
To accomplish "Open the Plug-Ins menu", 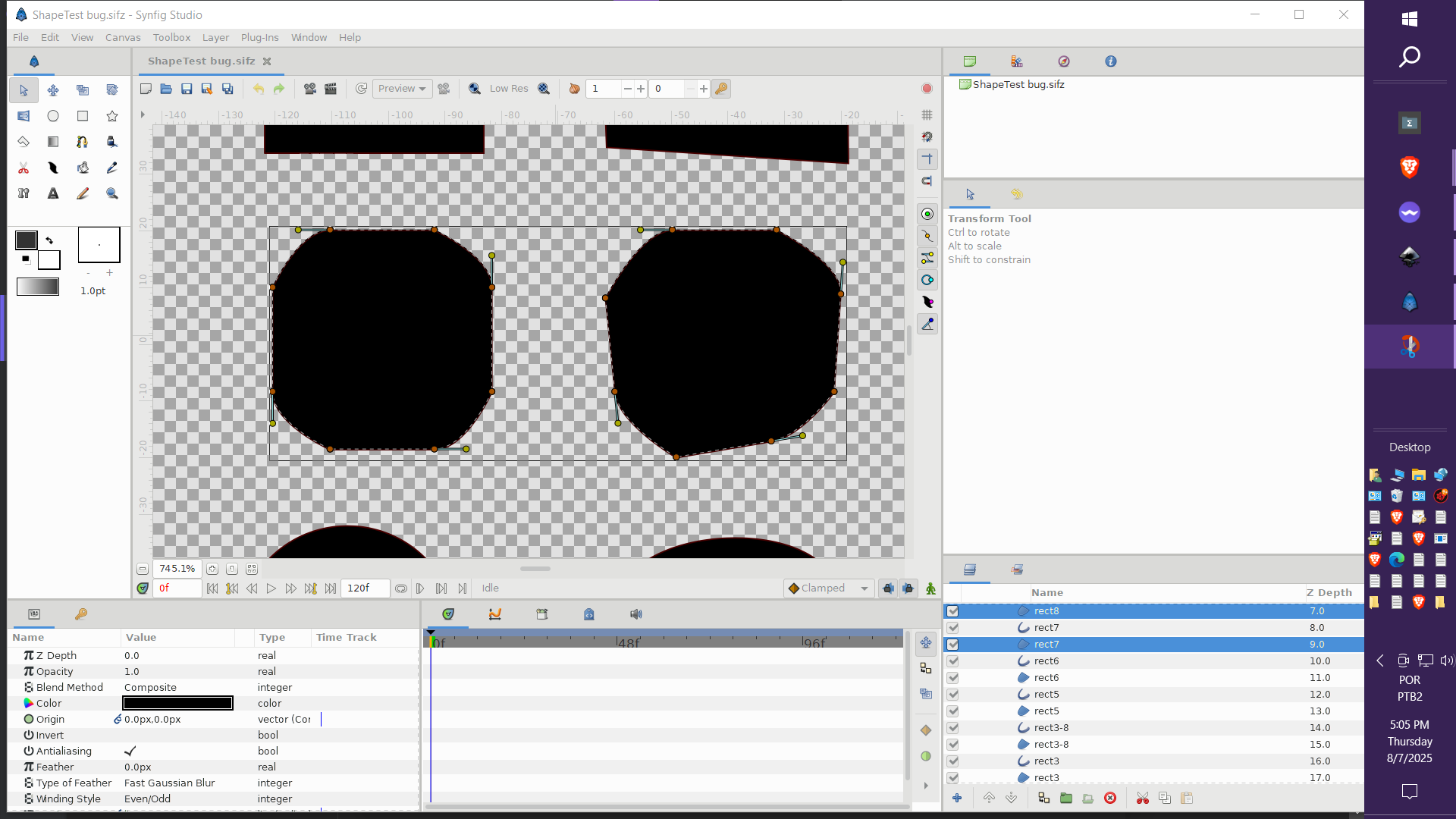I will coord(259,37).
